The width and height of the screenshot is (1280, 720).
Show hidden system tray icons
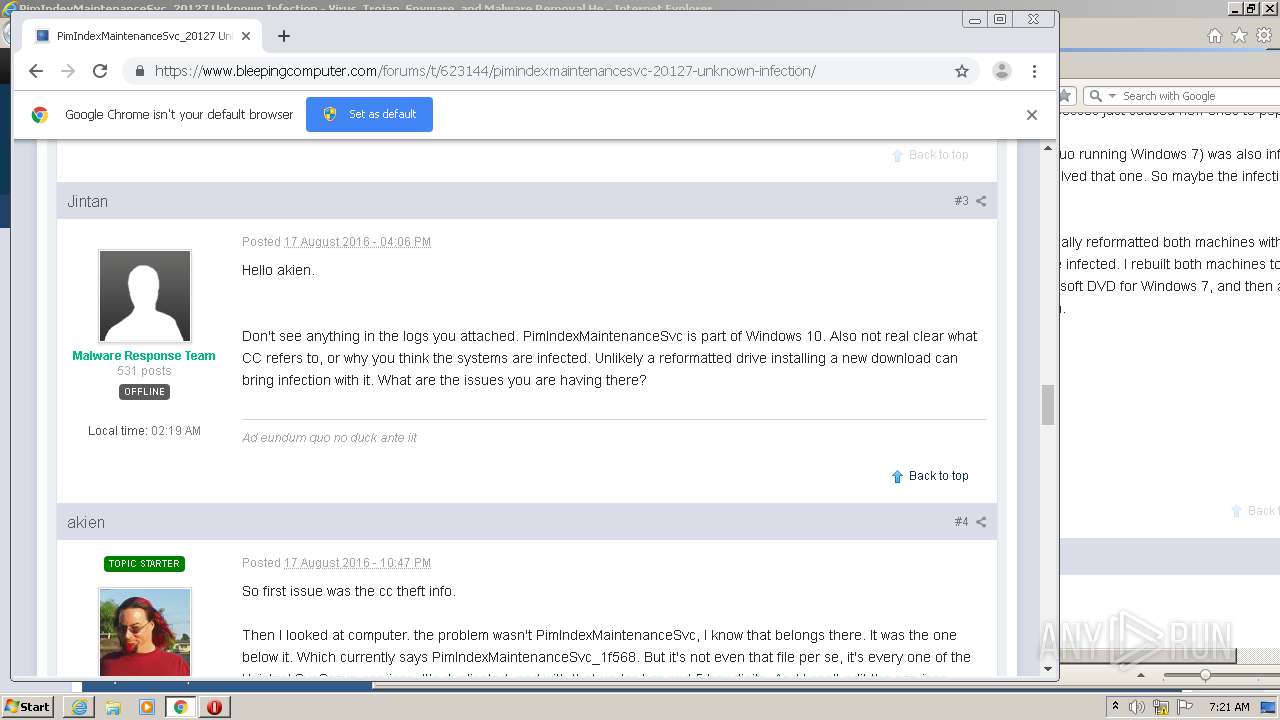click(1115, 707)
